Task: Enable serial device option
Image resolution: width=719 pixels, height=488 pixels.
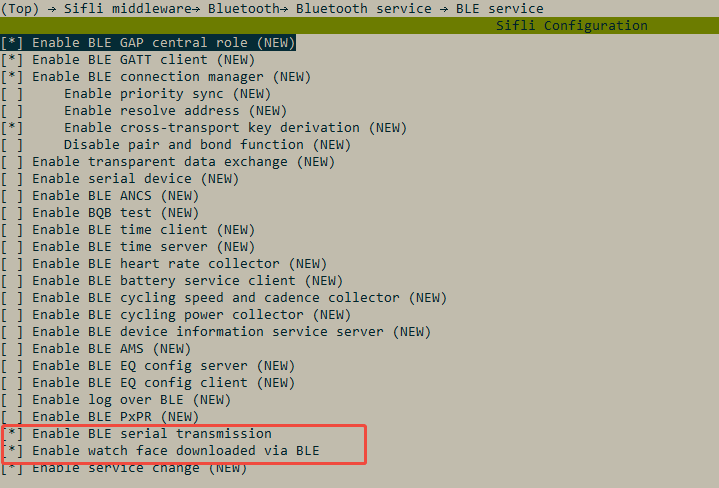Action: pos(120,178)
